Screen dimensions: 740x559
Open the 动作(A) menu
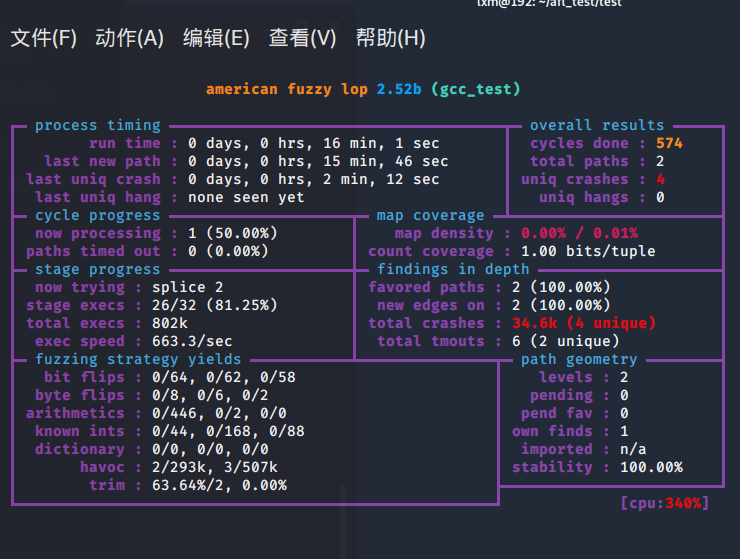[x=129, y=39]
